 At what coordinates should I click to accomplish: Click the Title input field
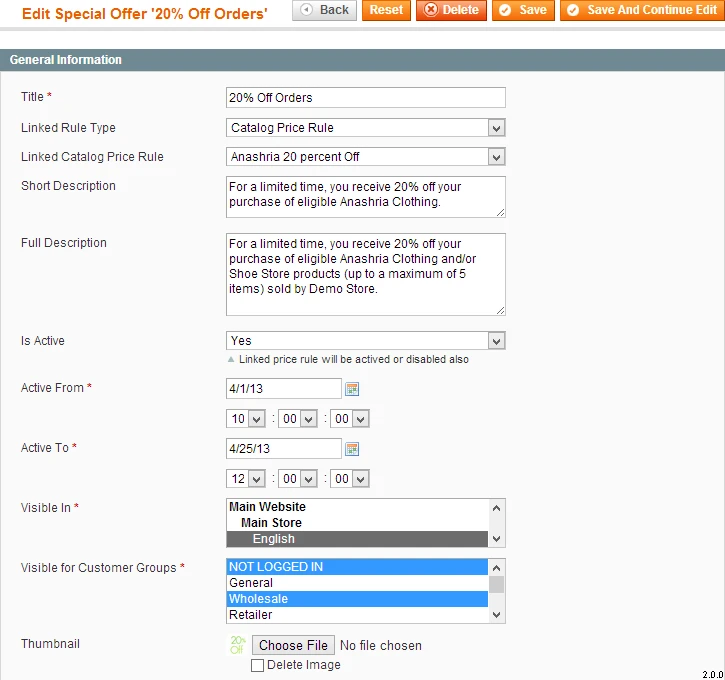[x=366, y=98]
